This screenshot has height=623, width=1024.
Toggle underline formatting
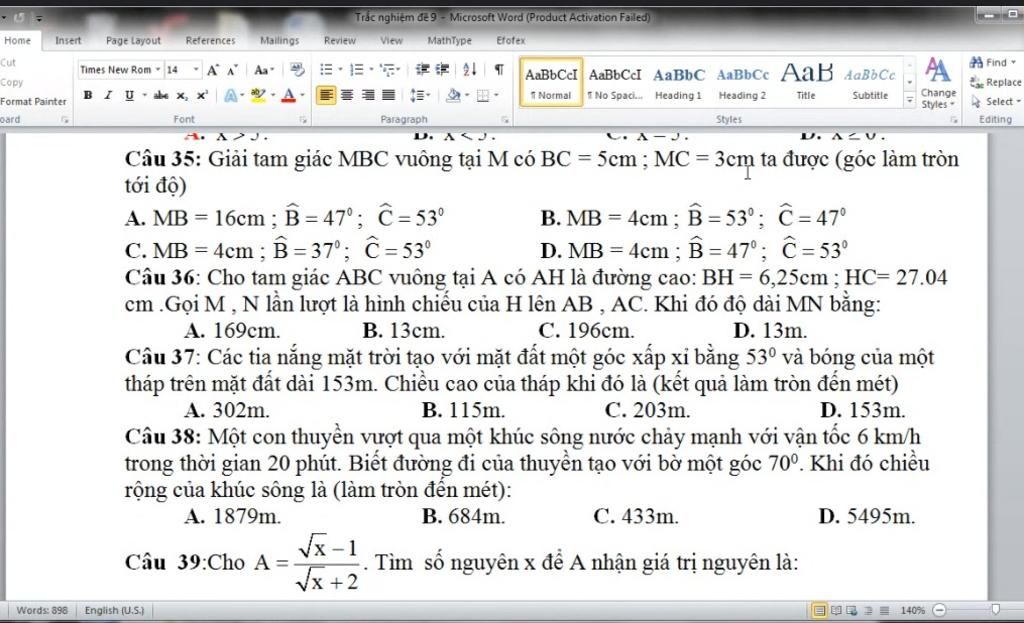coord(129,95)
